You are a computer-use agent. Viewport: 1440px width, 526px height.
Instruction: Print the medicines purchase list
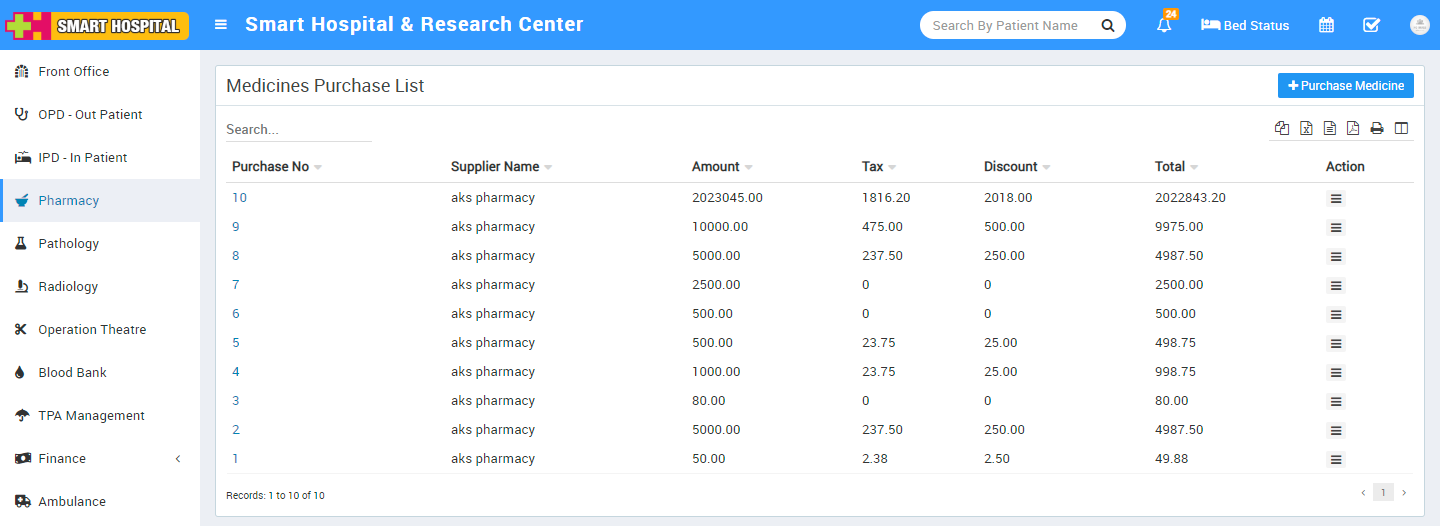click(1377, 128)
